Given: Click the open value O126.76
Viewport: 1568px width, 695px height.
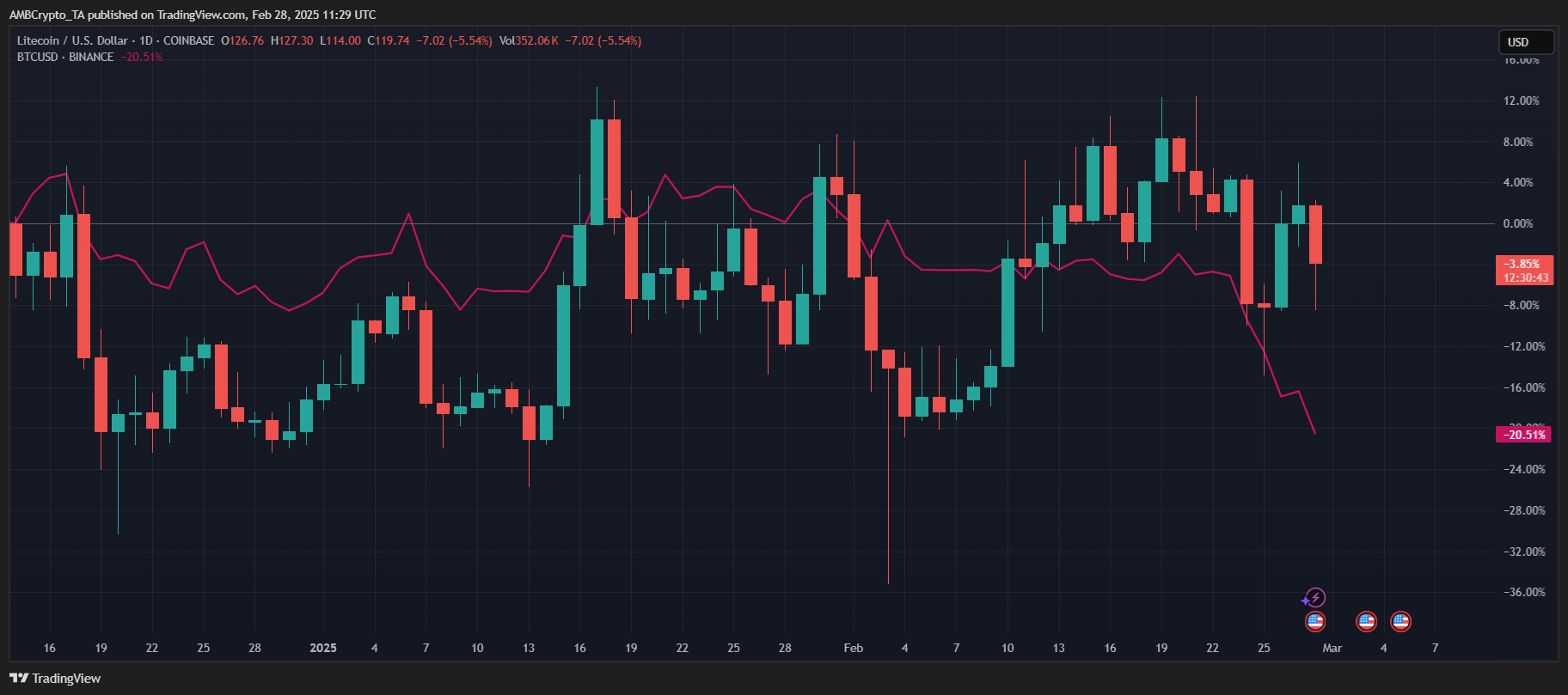Looking at the screenshot, I should click(x=242, y=40).
